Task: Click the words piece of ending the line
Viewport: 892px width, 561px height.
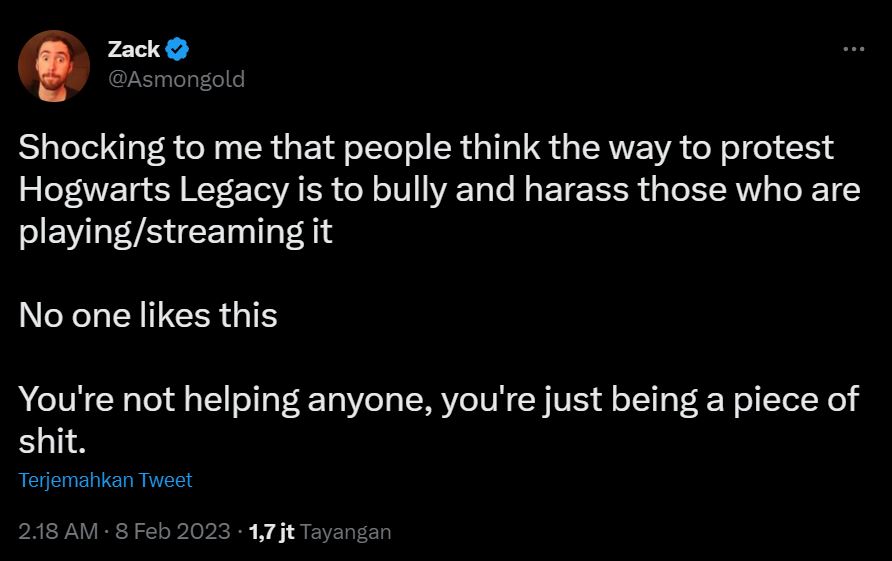Action: coord(796,400)
